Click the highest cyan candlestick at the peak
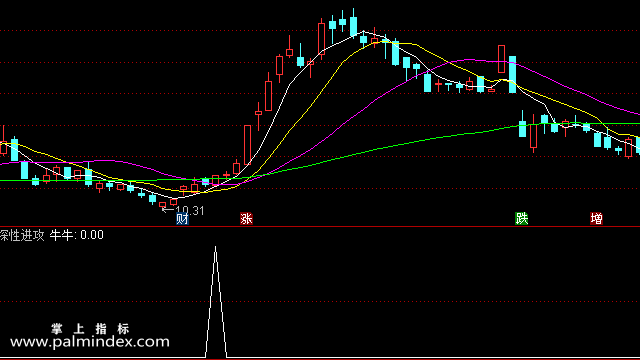Image resolution: width=640 pixels, height=360 pixels. [x=353, y=25]
